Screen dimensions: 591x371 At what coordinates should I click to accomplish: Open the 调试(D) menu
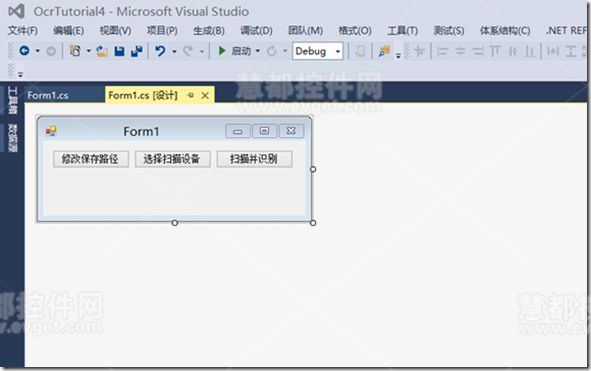256,30
